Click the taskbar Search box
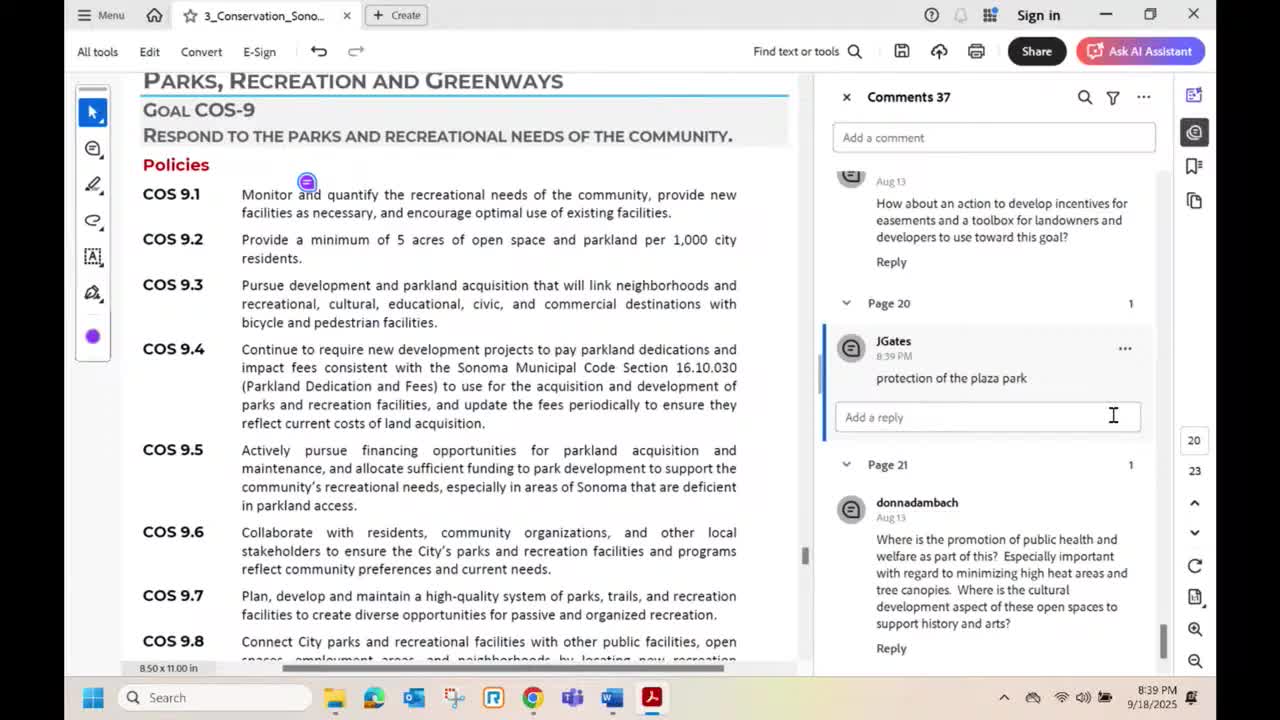This screenshot has width=1280, height=720. (214, 698)
